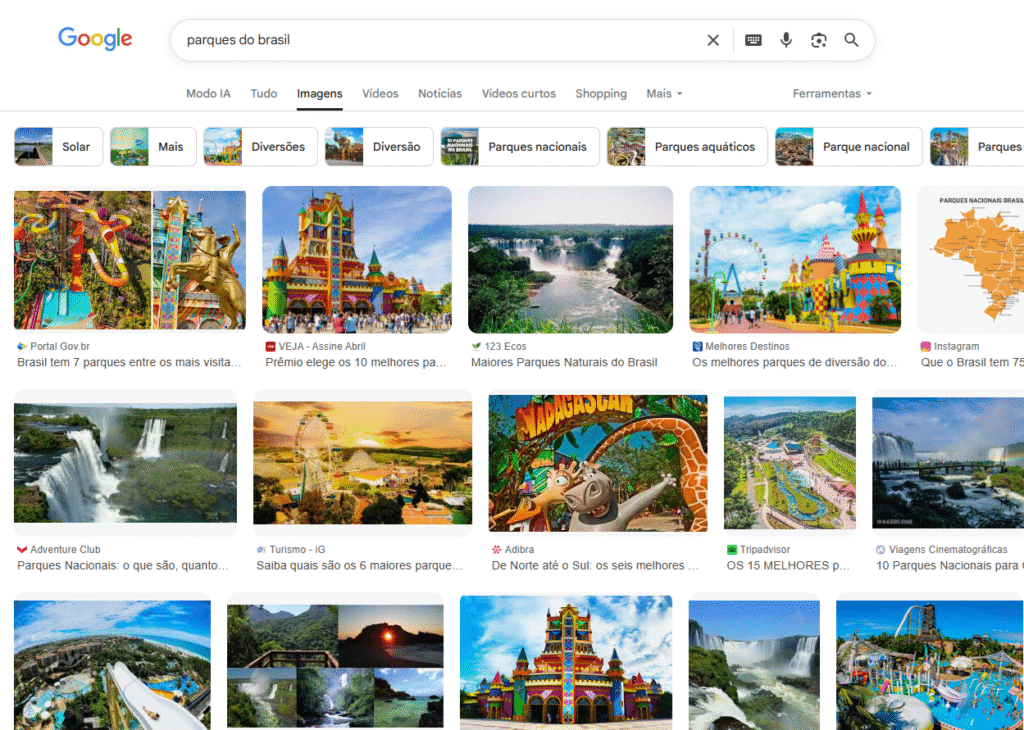Image resolution: width=1024 pixels, height=730 pixels.
Task: Switch to the Vídeos tab
Action: click(x=380, y=93)
